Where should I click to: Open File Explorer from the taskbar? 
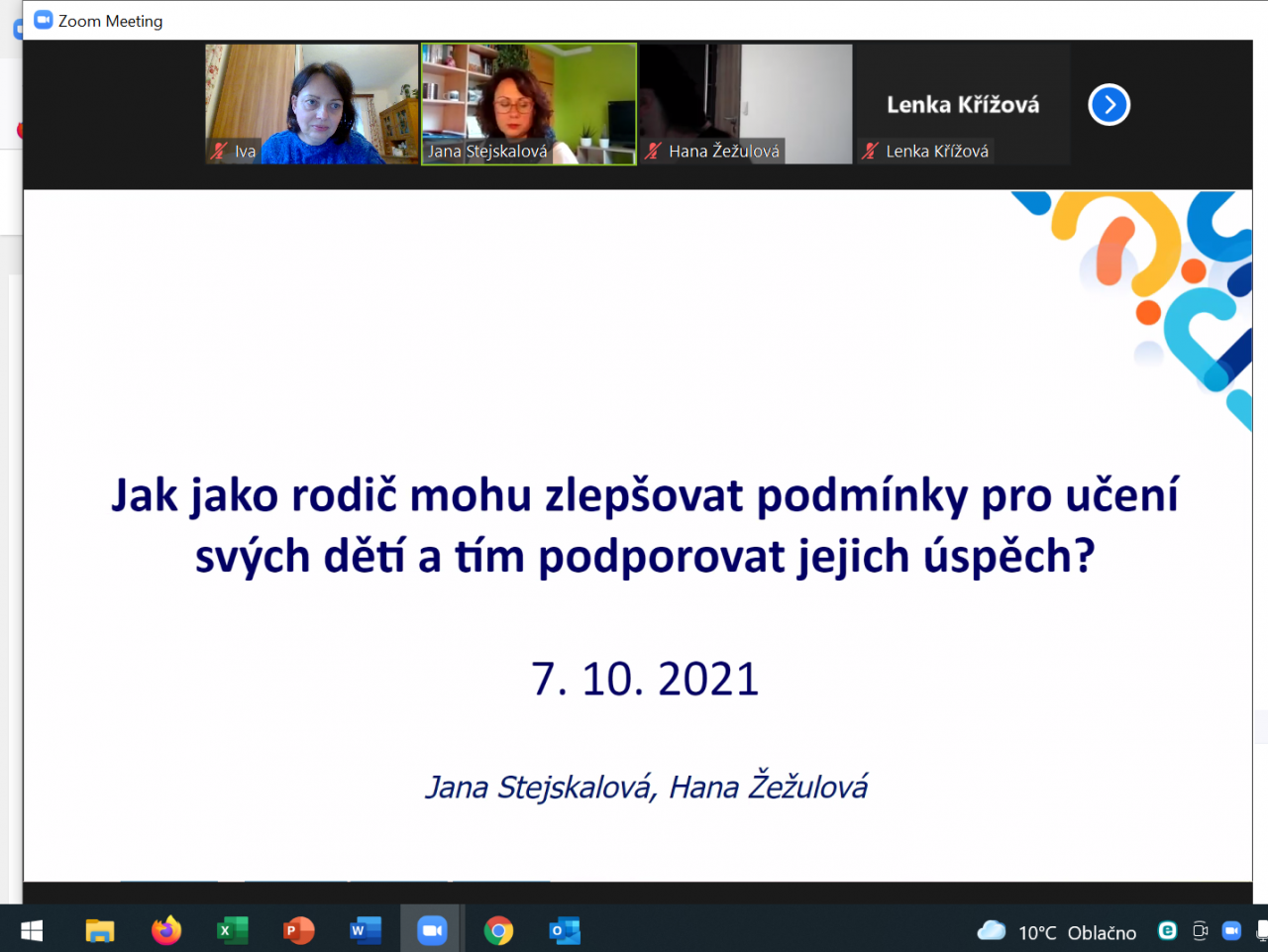tap(100, 930)
